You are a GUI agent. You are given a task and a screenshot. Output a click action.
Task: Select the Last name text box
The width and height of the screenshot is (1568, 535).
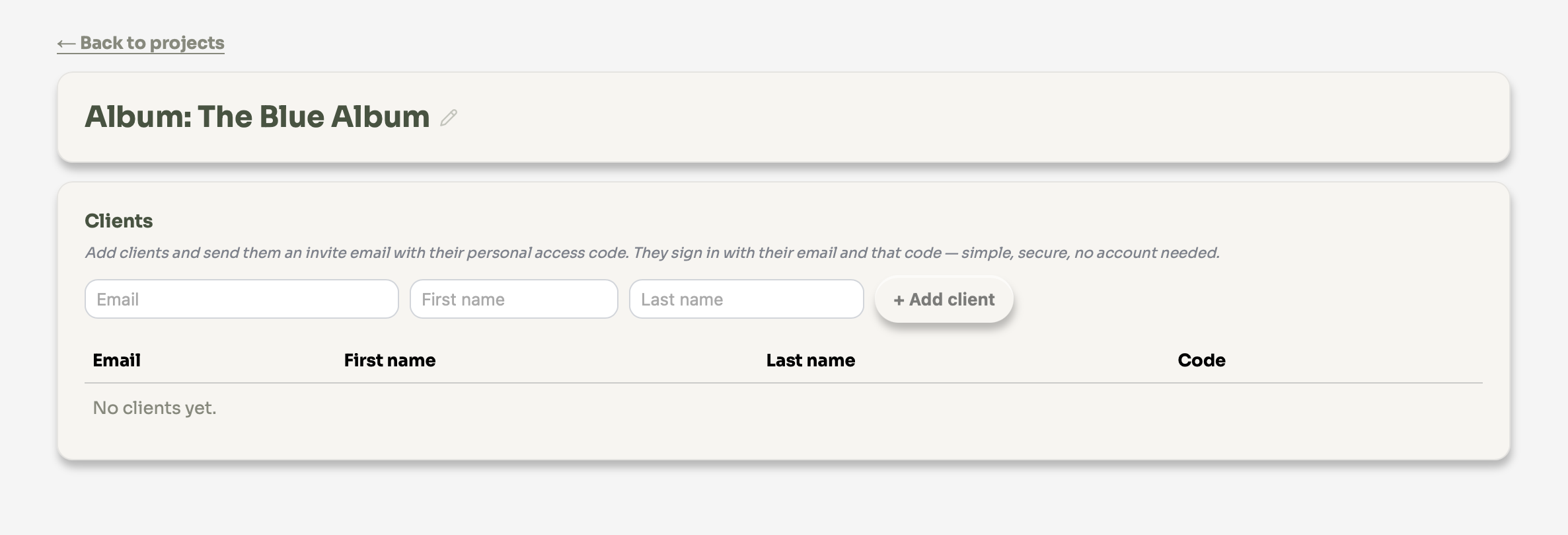click(x=746, y=300)
